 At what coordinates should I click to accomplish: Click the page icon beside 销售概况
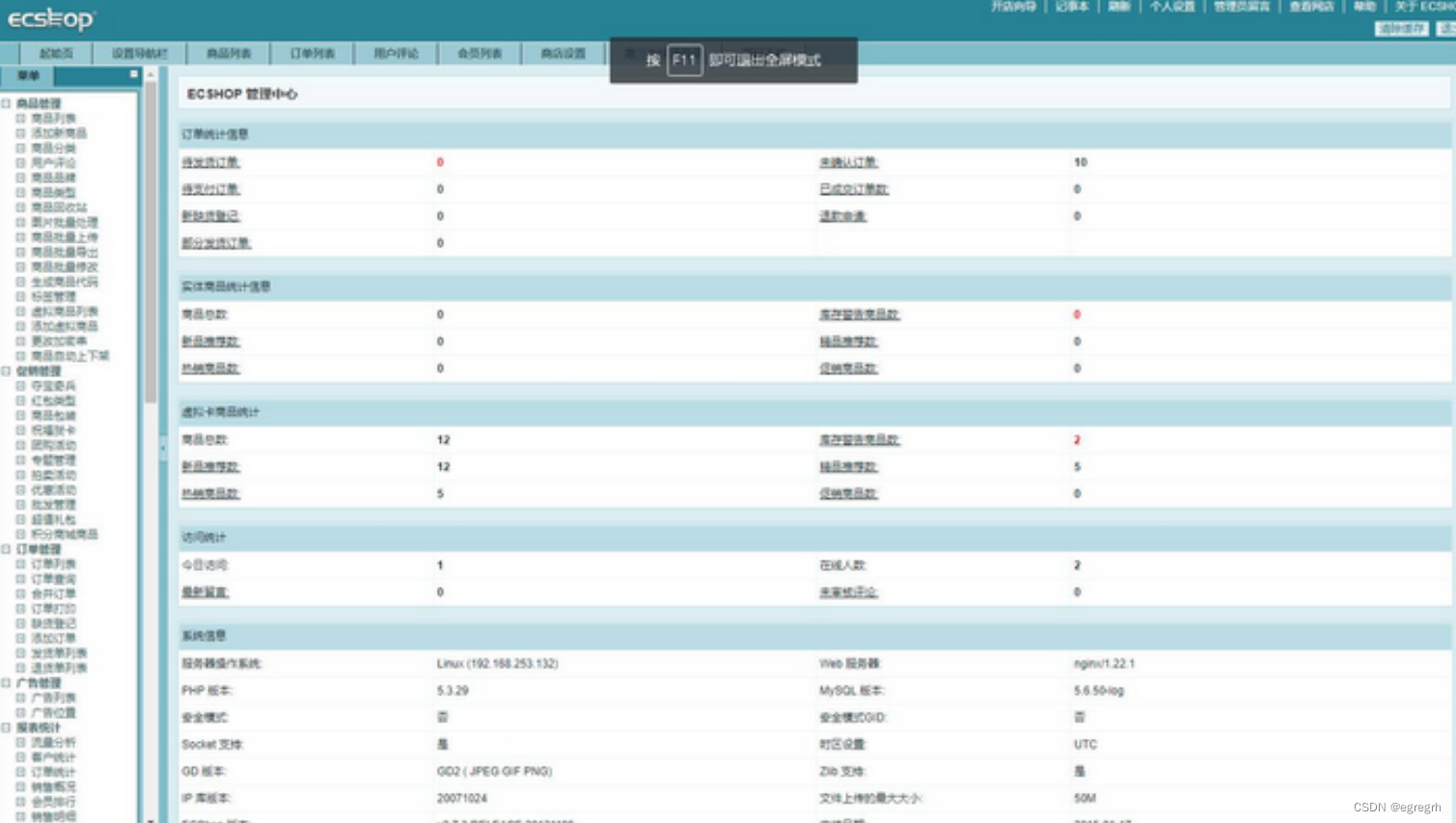(x=20, y=787)
